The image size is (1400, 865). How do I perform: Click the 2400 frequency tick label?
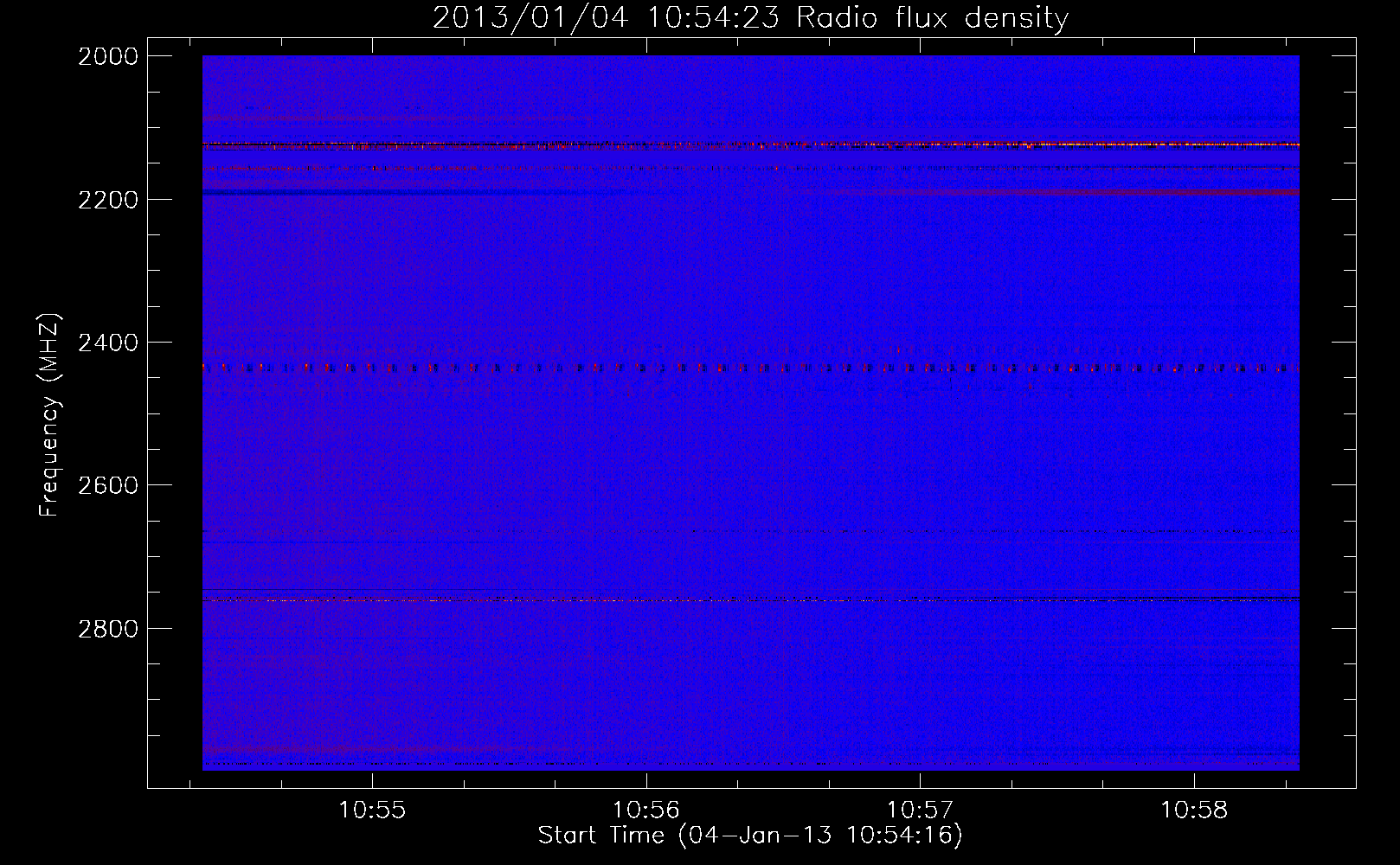pos(108,343)
